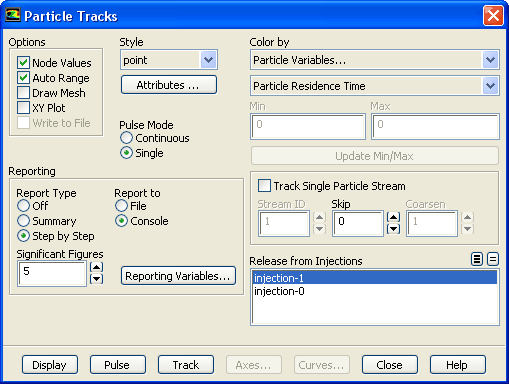Click the Skip value field
509x384 pixels.
tap(358, 223)
